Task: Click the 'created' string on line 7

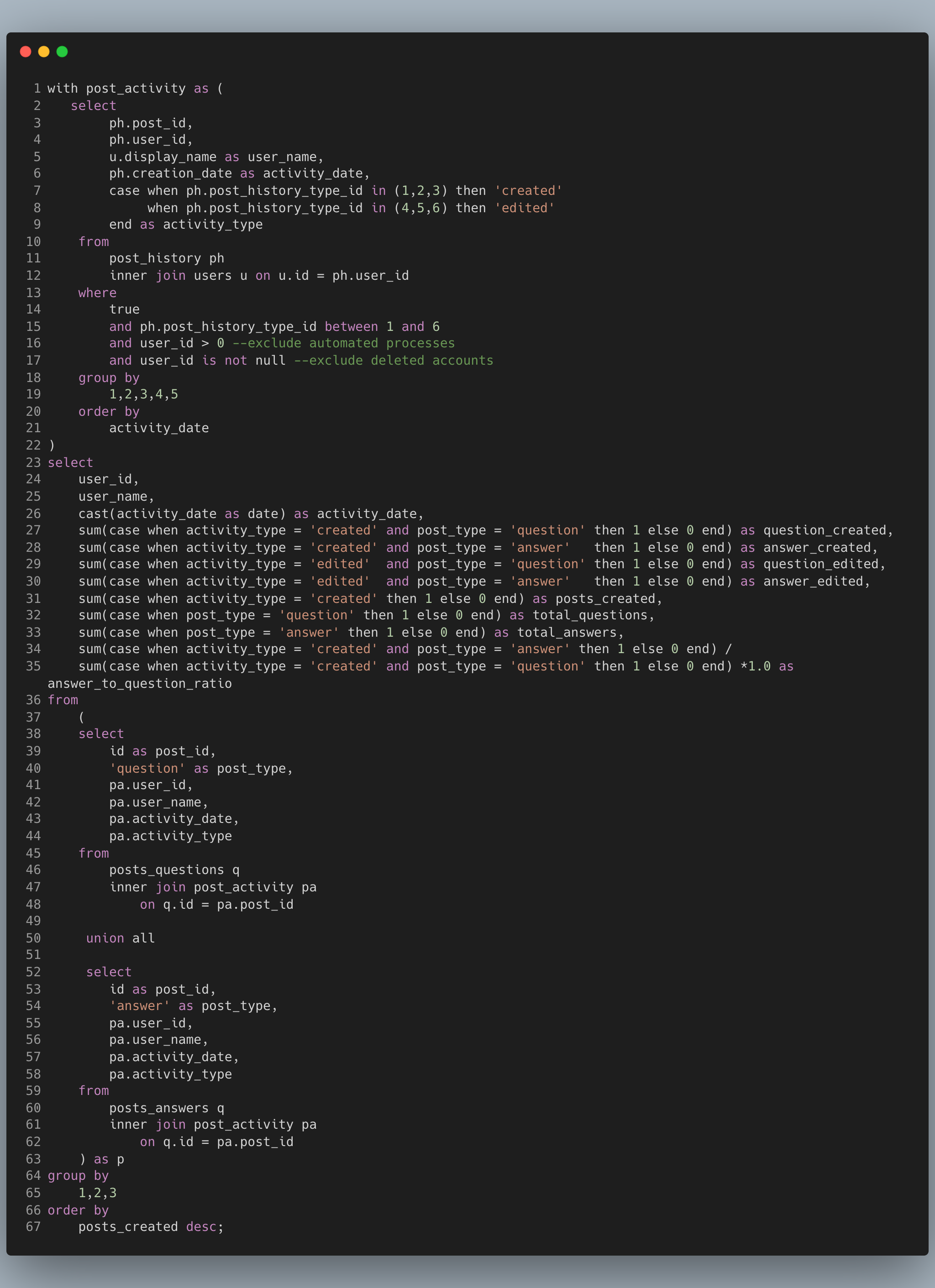Action: 528,191
